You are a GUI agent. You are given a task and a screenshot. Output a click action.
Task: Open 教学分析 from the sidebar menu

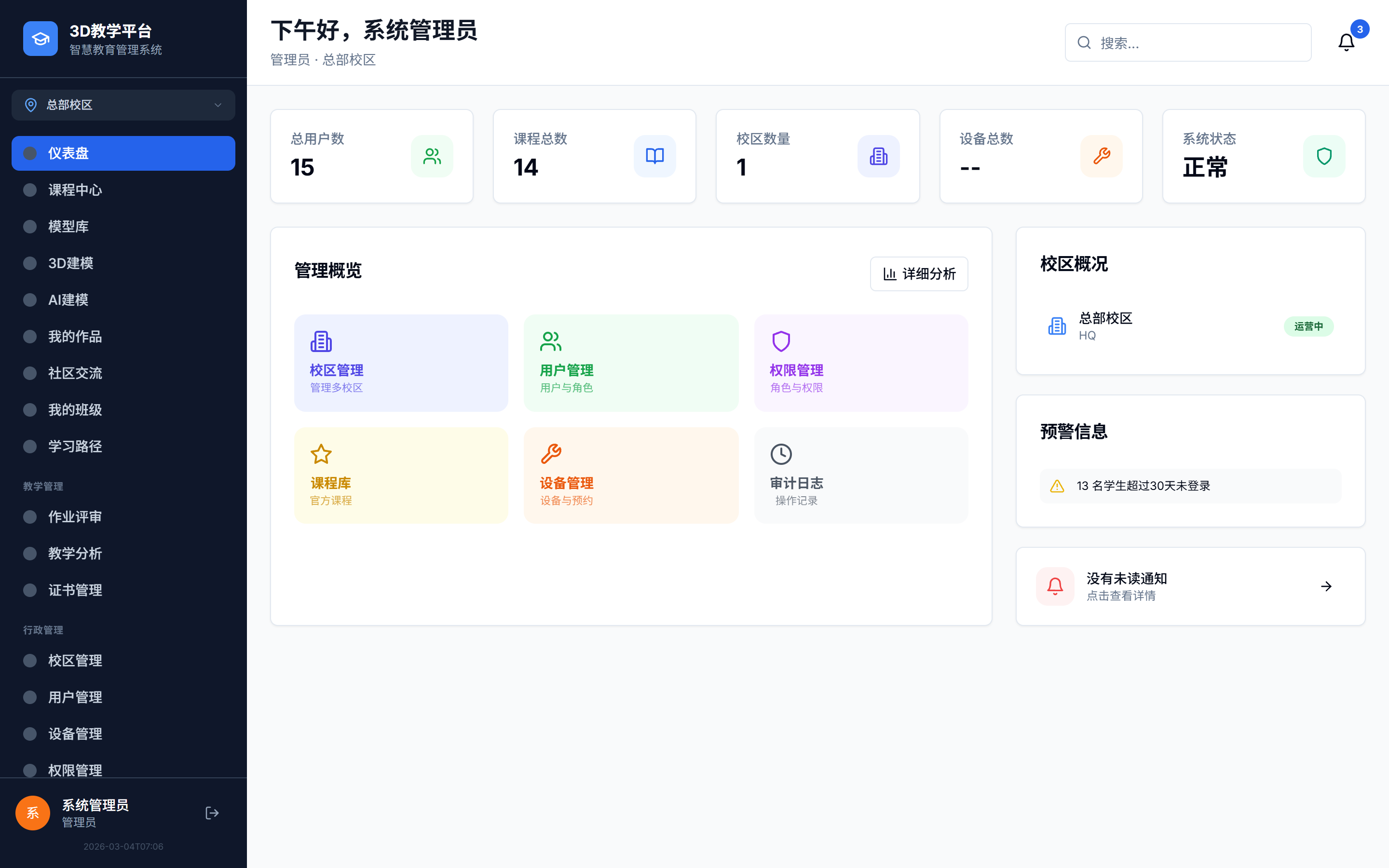point(75,554)
